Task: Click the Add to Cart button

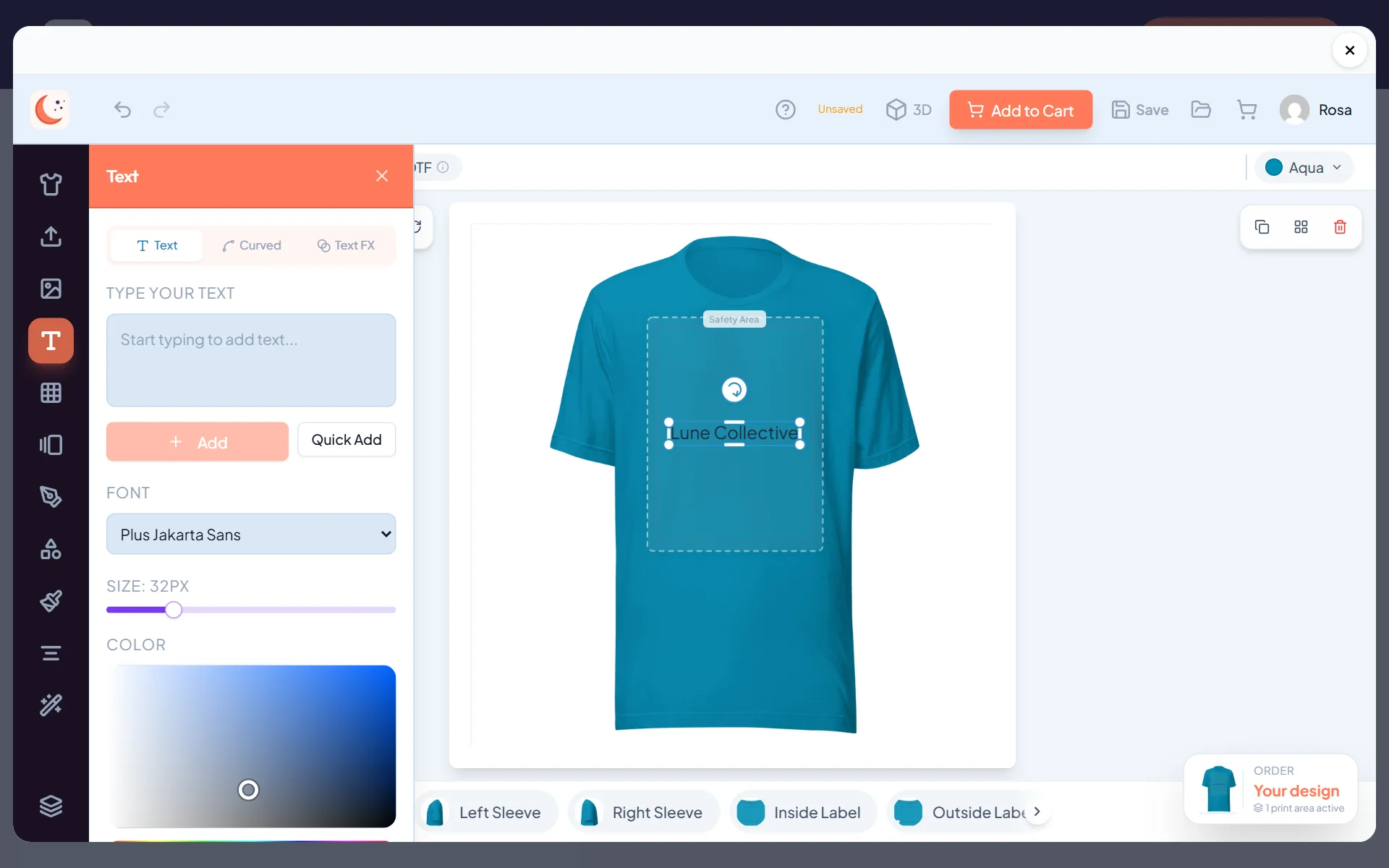Action: [x=1021, y=110]
